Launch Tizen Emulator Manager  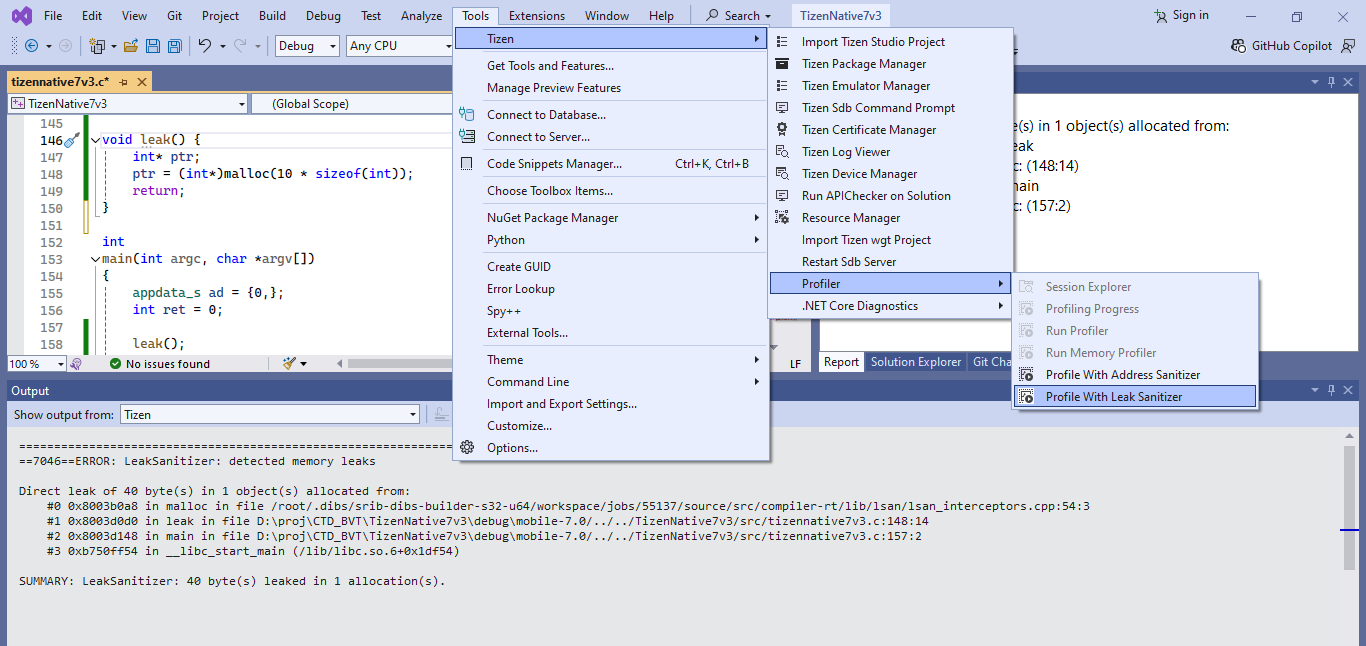coord(865,86)
